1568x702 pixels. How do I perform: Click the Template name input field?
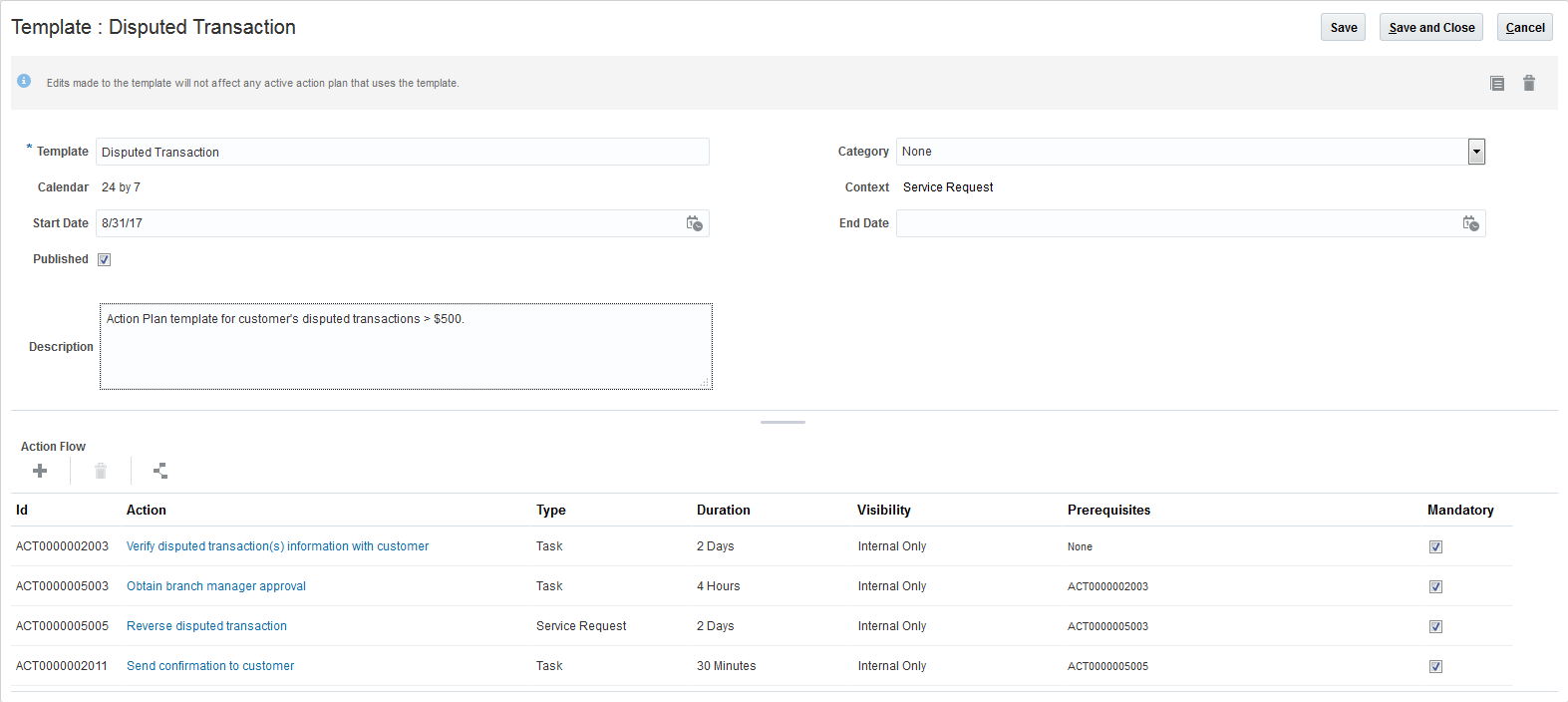click(403, 153)
